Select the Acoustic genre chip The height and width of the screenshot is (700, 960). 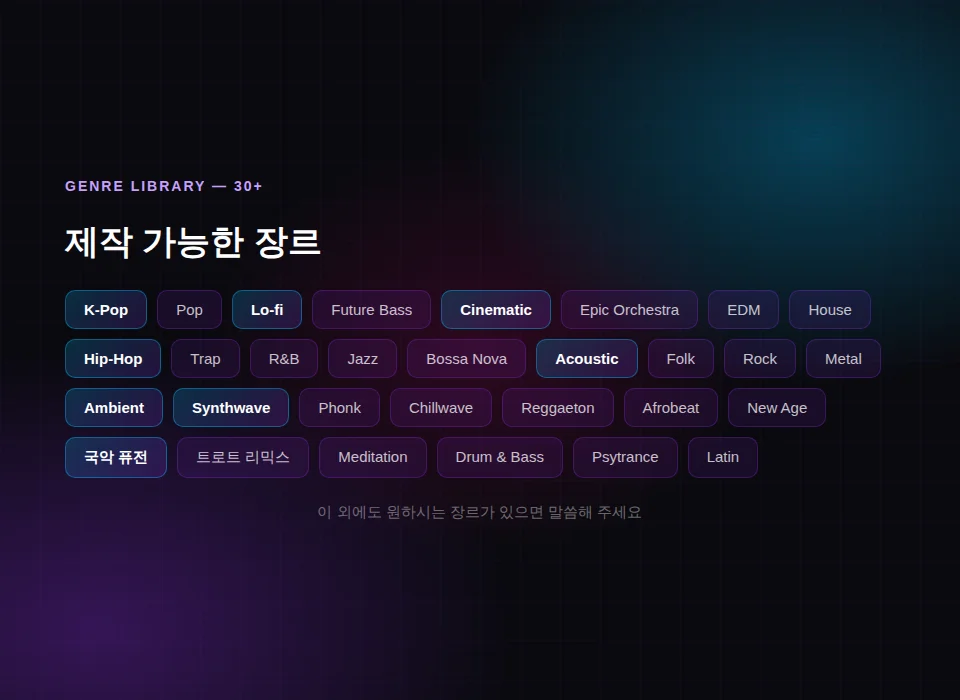587,359
